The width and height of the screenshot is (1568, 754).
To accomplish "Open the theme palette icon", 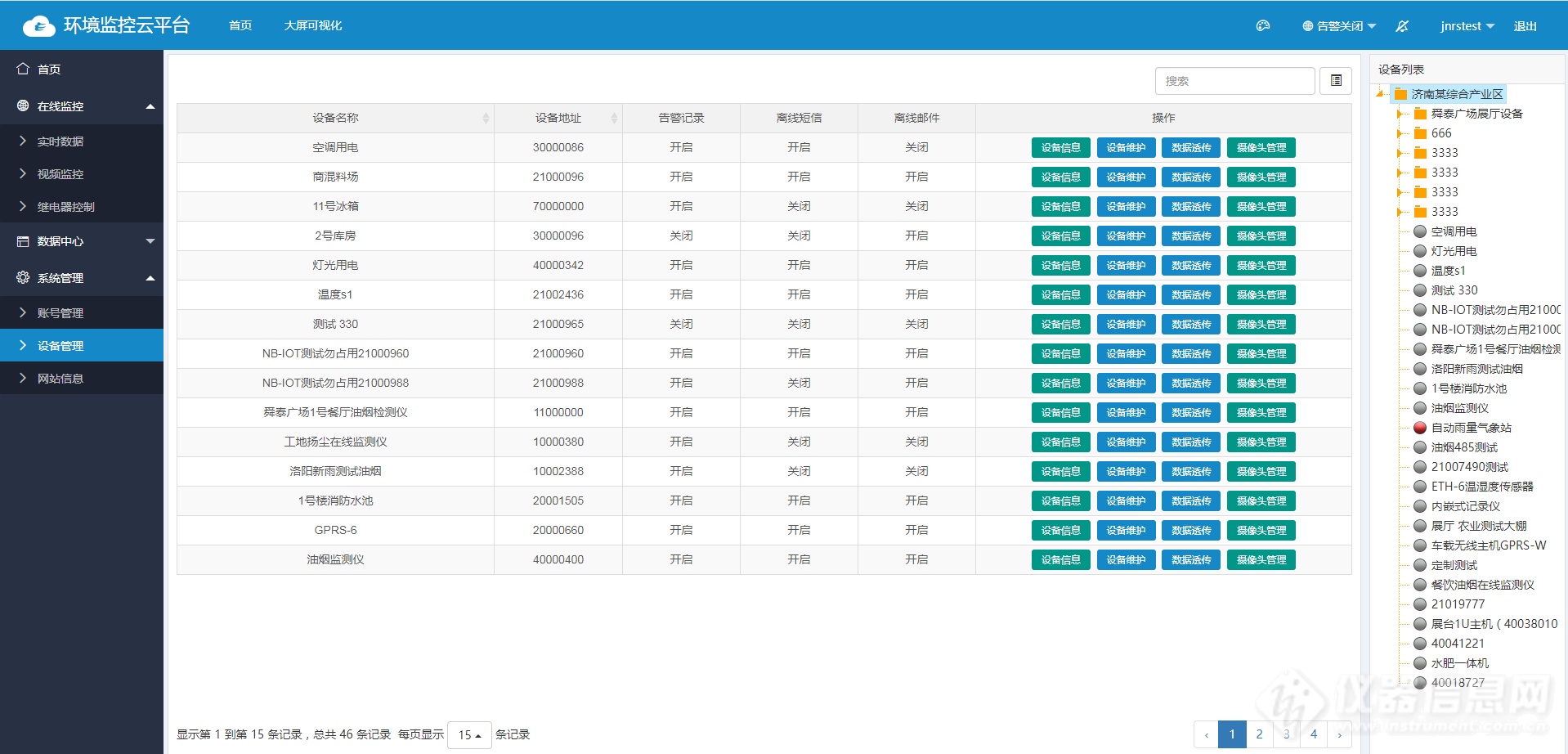I will pos(1263,26).
